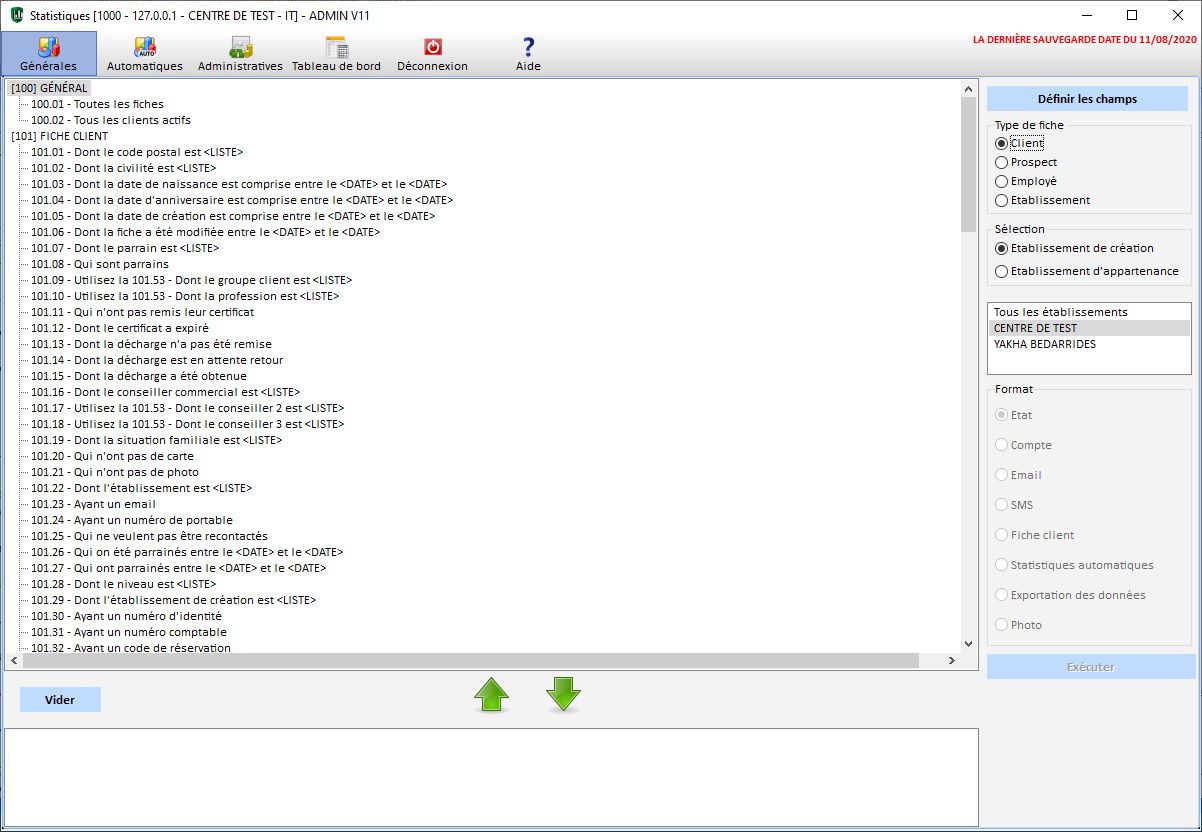This screenshot has width=1202, height=832.
Task: Select the Prospect radio button
Action: [x=1002, y=162]
